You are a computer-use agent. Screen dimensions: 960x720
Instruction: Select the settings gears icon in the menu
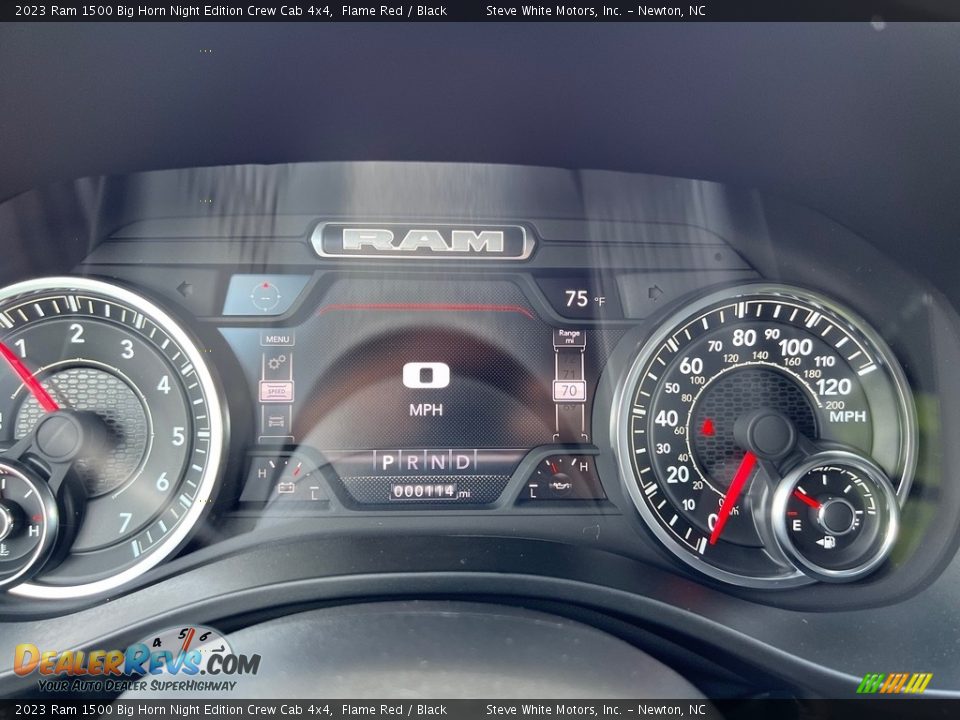pyautogui.click(x=277, y=362)
